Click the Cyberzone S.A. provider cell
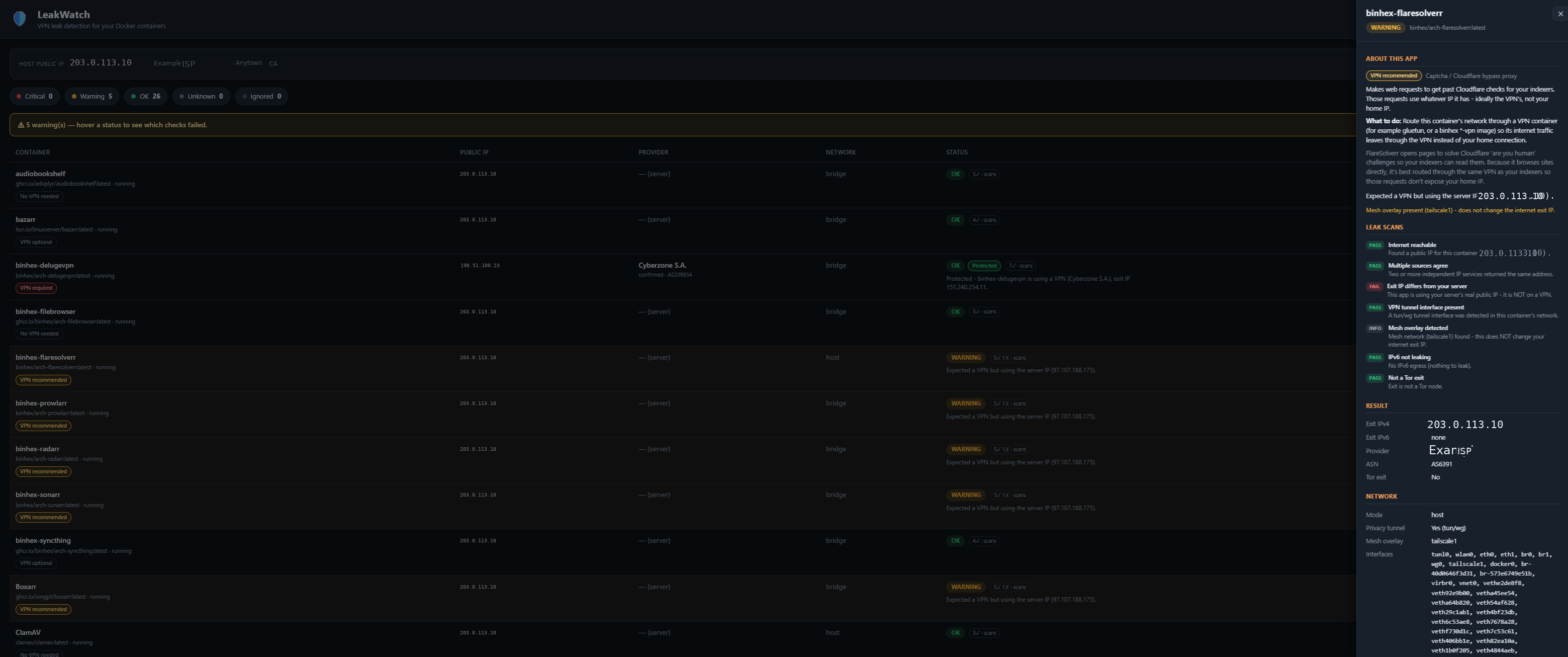This screenshot has height=657, width=1568. (x=662, y=266)
